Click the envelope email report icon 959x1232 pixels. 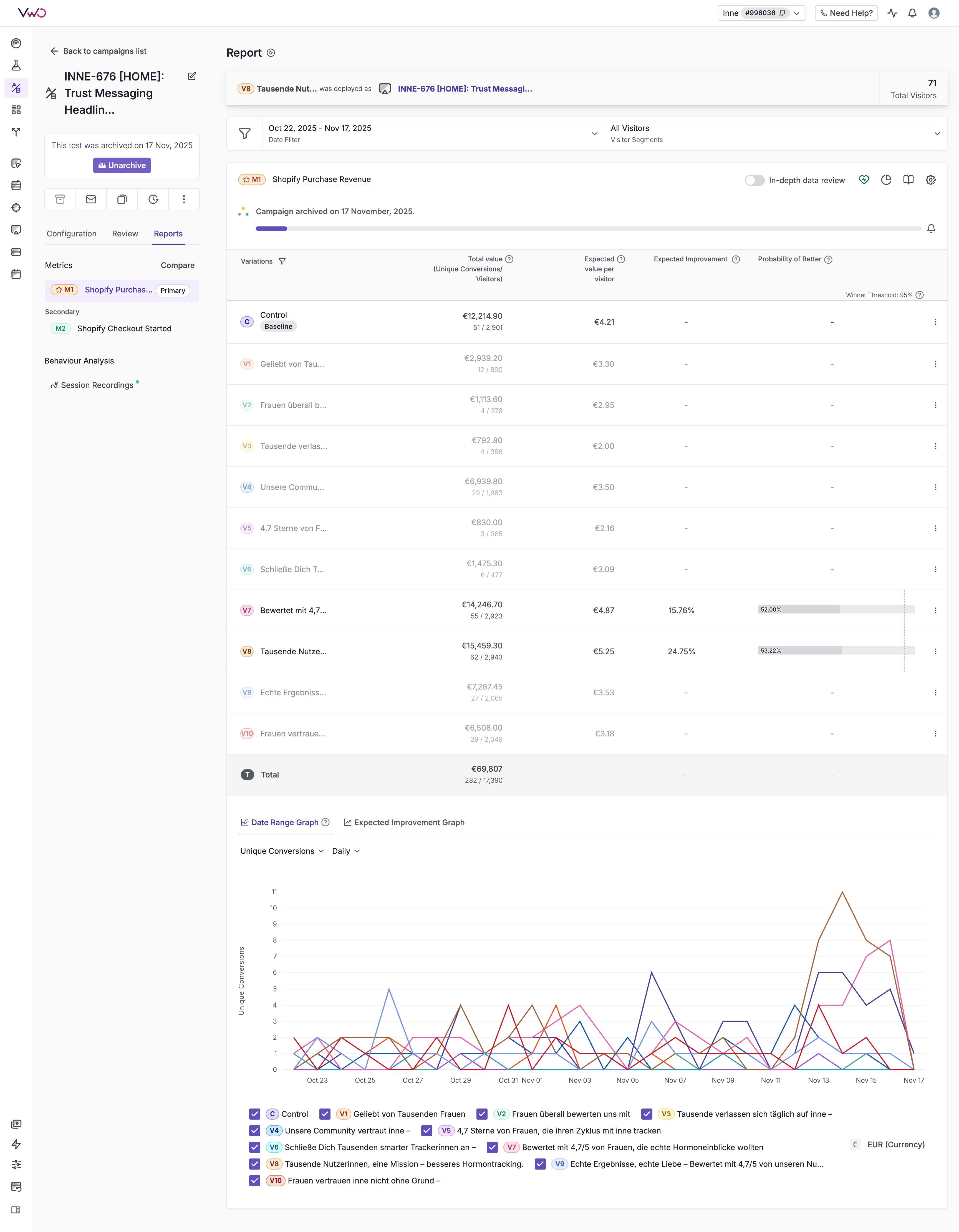(91, 199)
